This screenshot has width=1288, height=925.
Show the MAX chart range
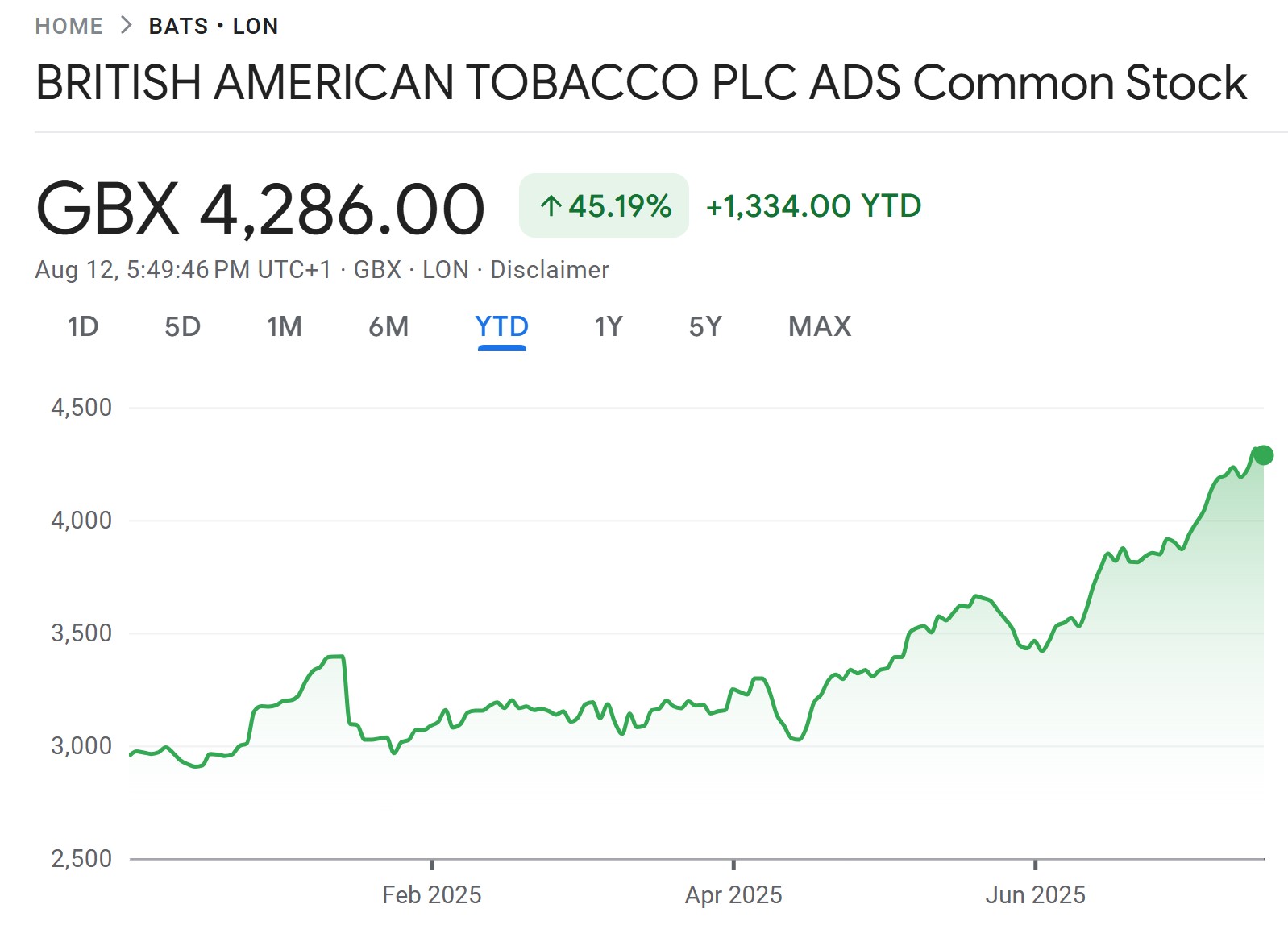(818, 327)
